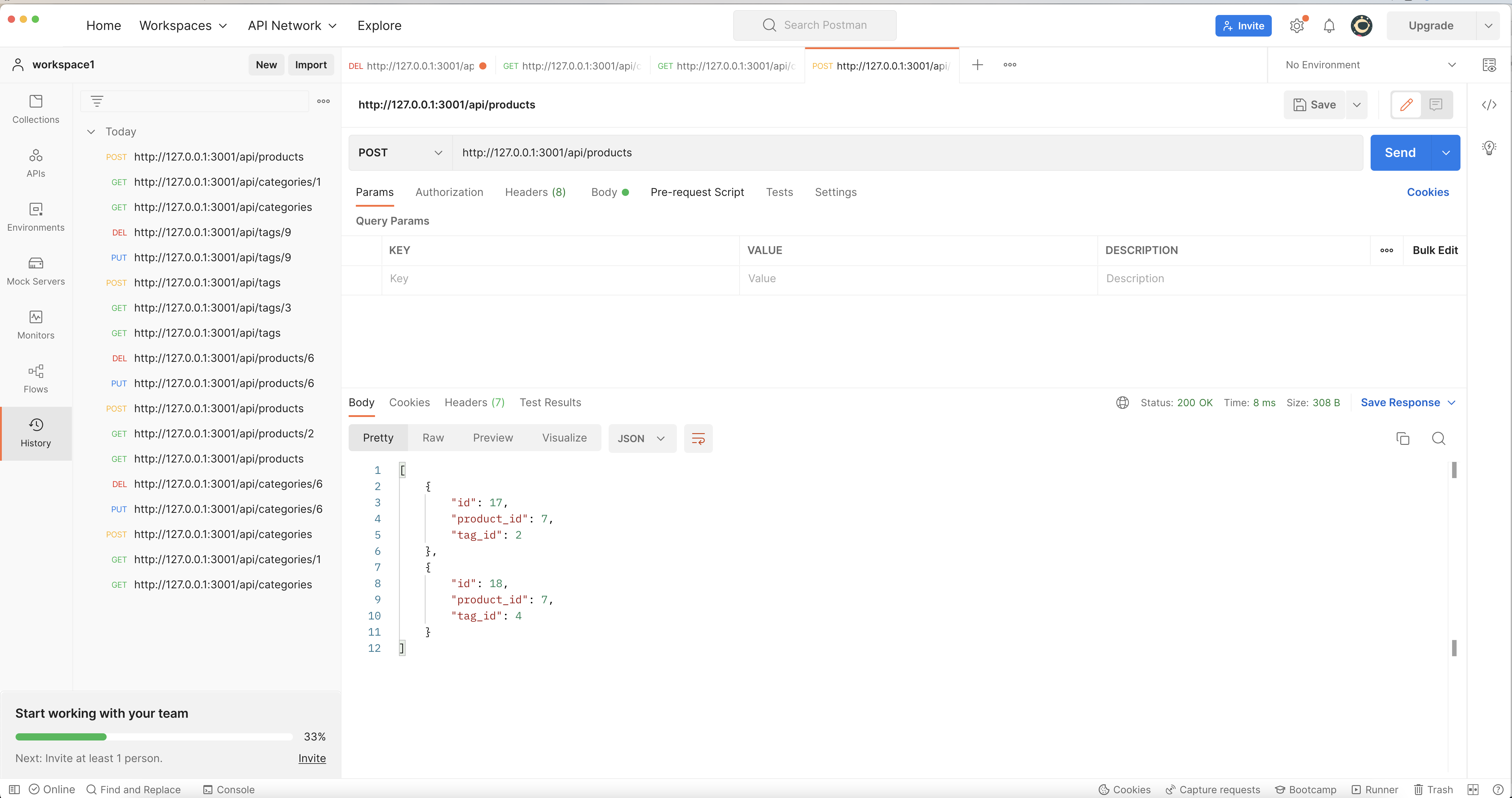Open the APIs sidebar panel

tap(36, 164)
